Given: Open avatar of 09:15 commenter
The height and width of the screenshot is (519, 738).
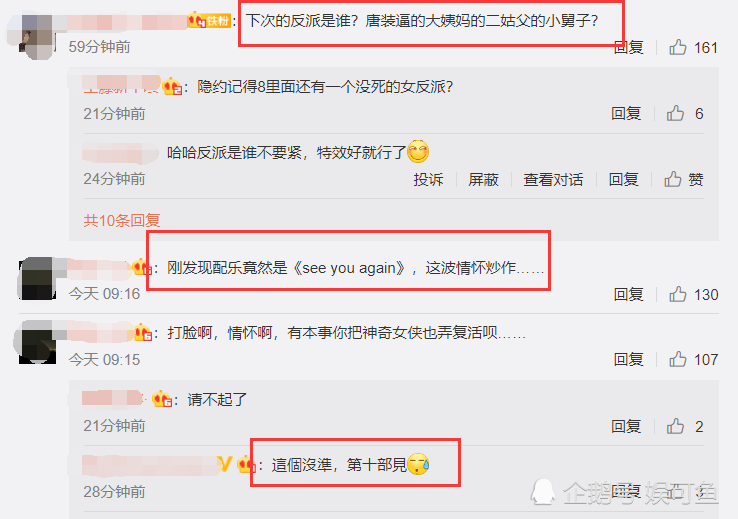Looking at the screenshot, I should (x=37, y=342).
